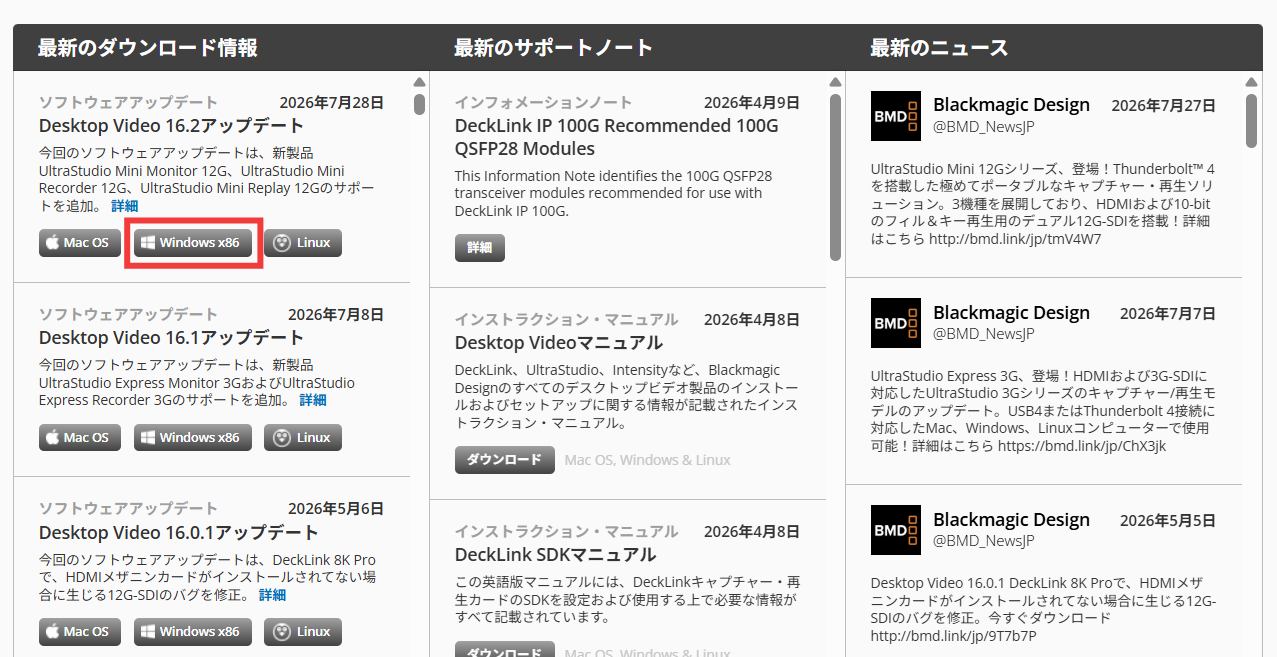This screenshot has height=657, width=1277.
Task: Open @BMD_NewsJP handle on July 7 post
Action: [x=983, y=334]
